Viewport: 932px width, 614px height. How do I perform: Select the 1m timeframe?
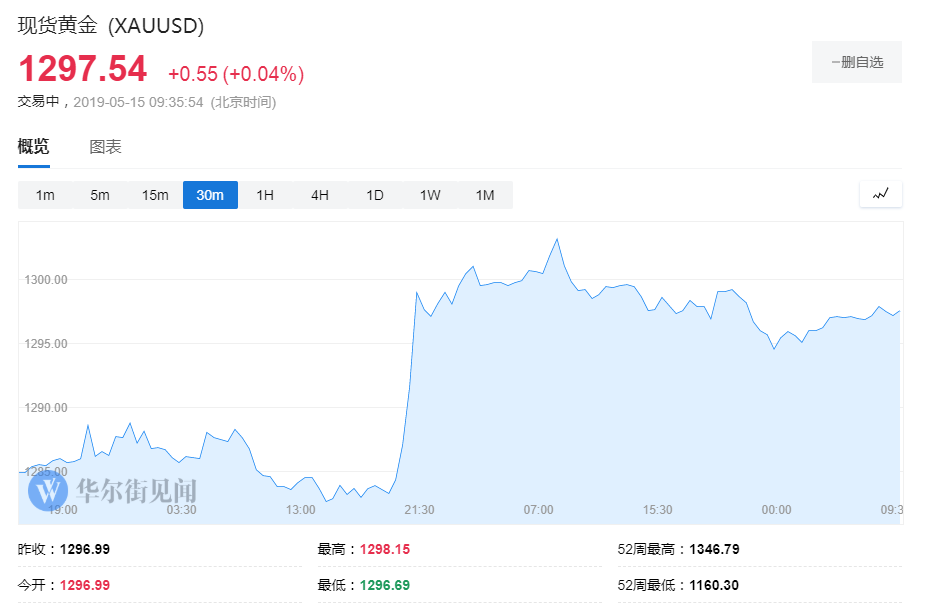pyautogui.click(x=45, y=195)
